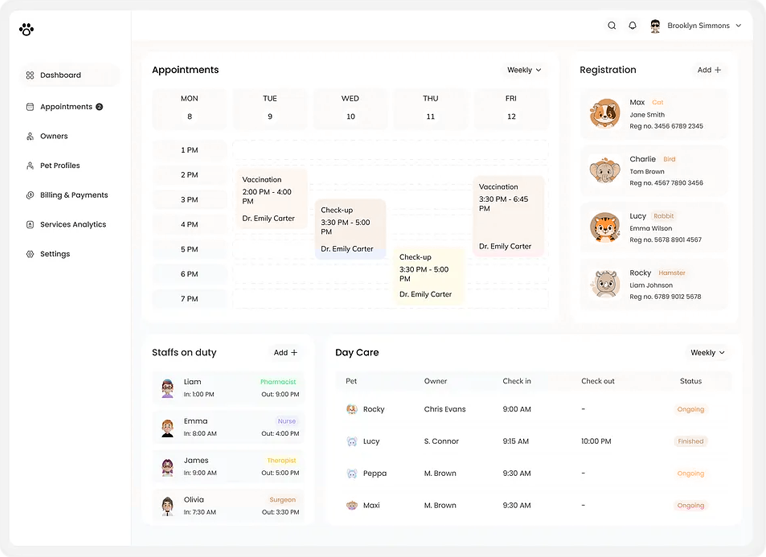Open Friday Vaccination appointment card
Screen dimensions: 766x557
(x=508, y=216)
